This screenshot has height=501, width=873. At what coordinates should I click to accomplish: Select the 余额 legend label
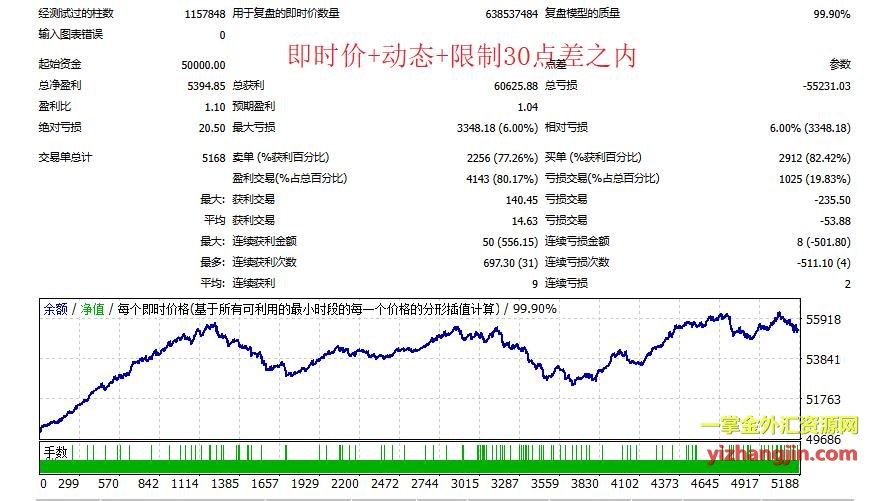click(x=55, y=309)
